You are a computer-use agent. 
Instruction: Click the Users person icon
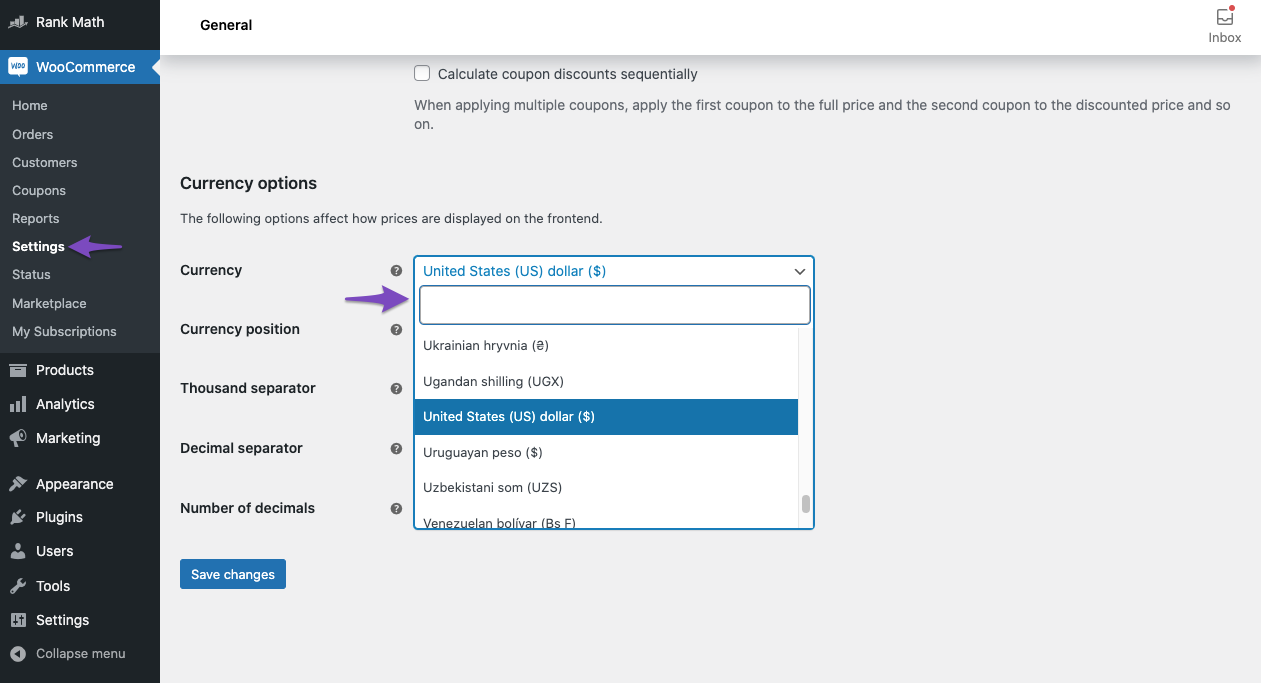tap(18, 551)
